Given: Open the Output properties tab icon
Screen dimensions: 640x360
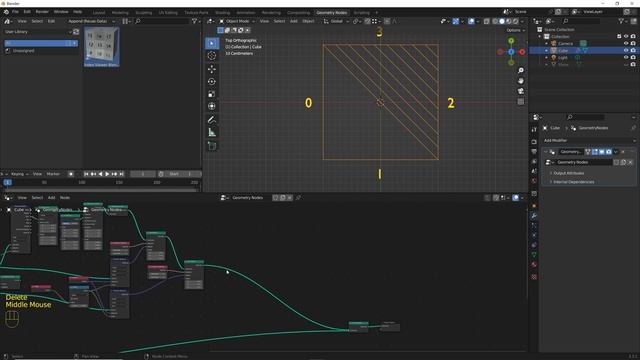Looking at the screenshot, I should pyautogui.click(x=534, y=151).
